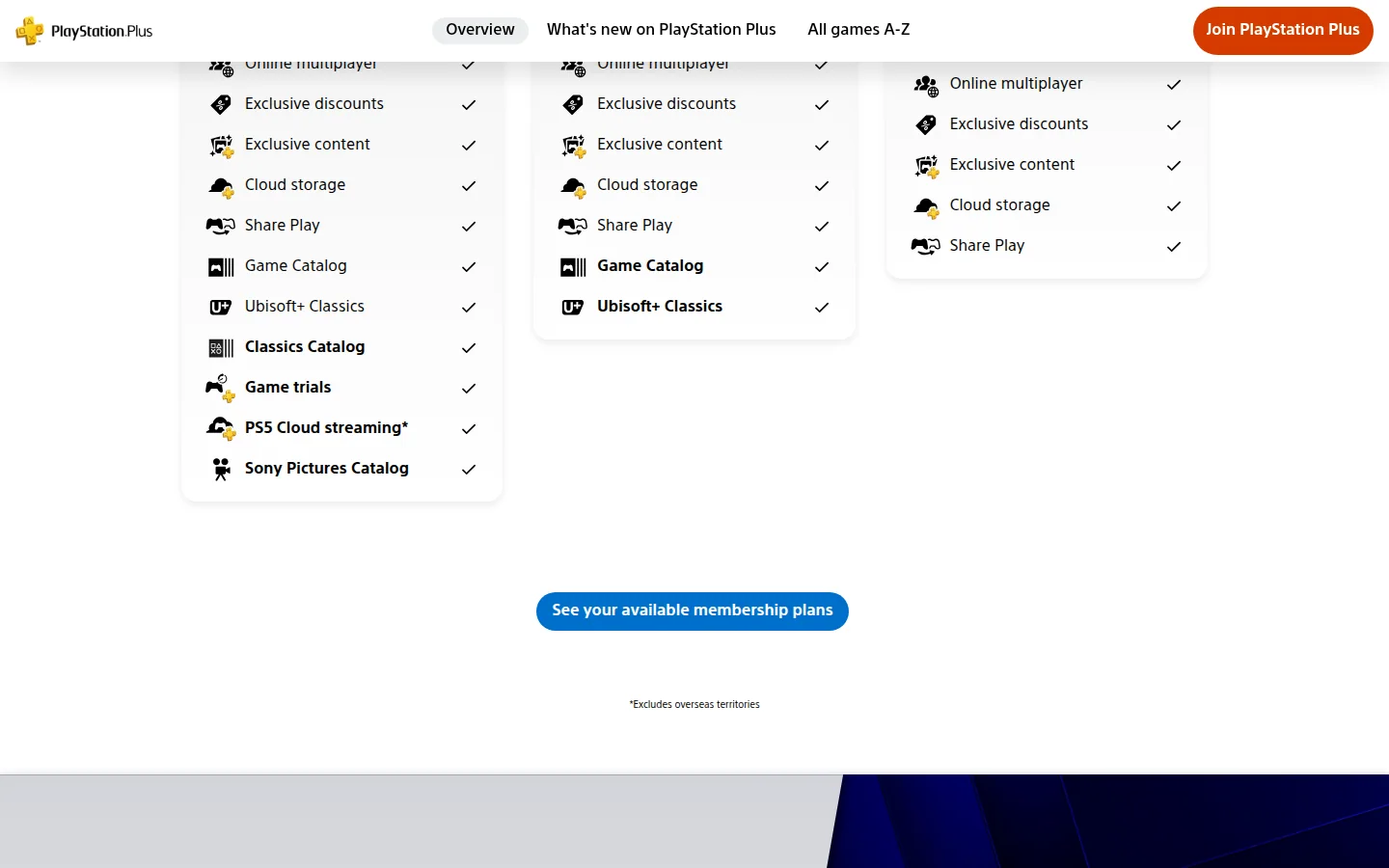Click the Exclusive content icon in rightmost card
Screen dimensions: 1389x868
click(926, 166)
